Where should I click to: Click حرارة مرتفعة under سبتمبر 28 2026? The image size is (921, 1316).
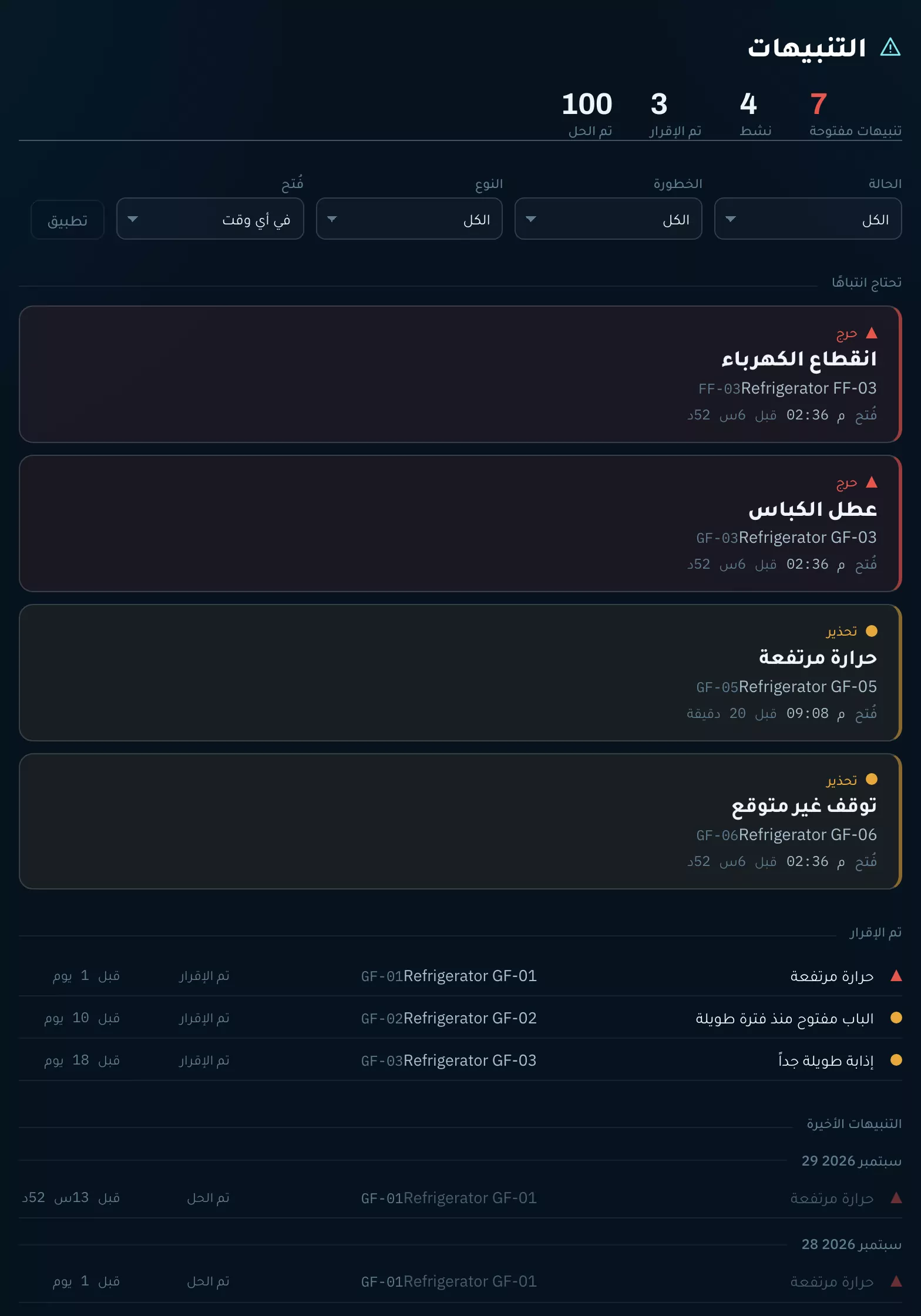click(x=832, y=1281)
